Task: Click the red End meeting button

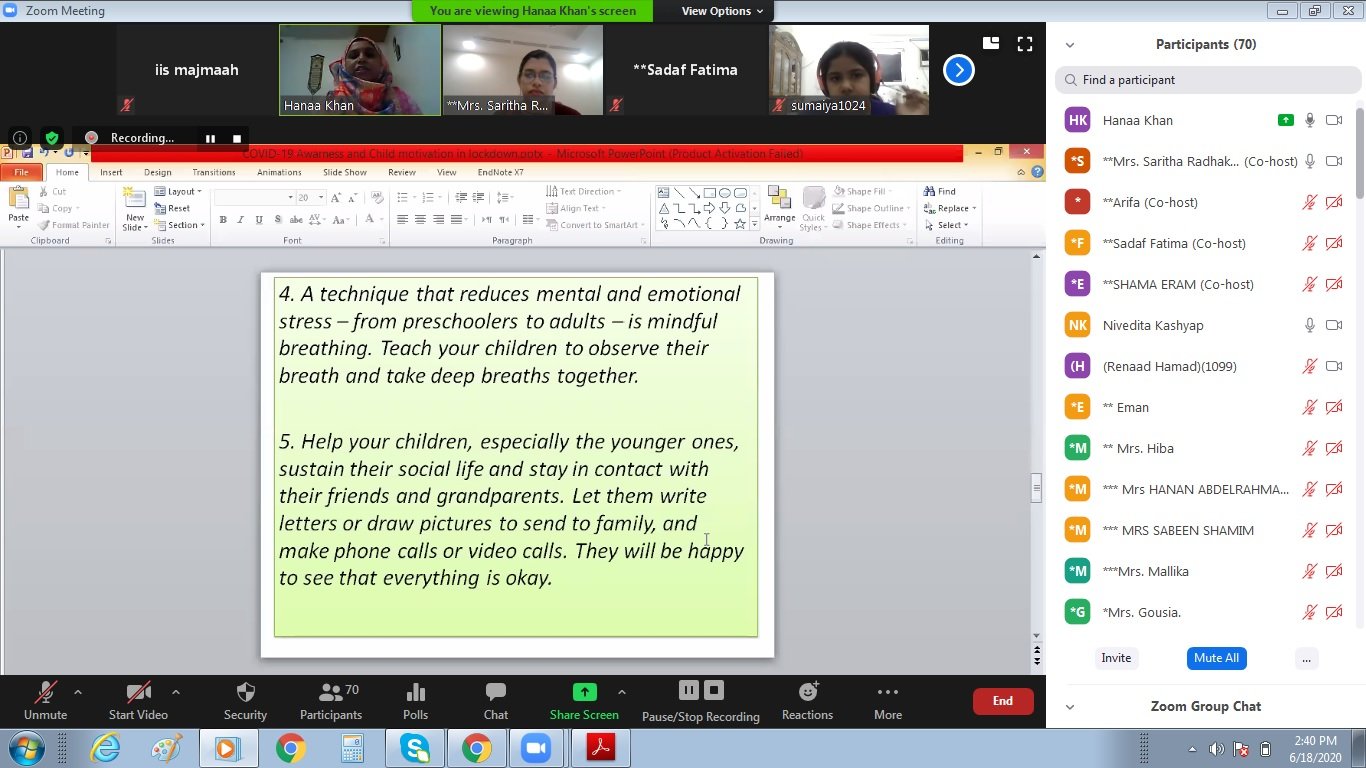Action: pos(1003,701)
